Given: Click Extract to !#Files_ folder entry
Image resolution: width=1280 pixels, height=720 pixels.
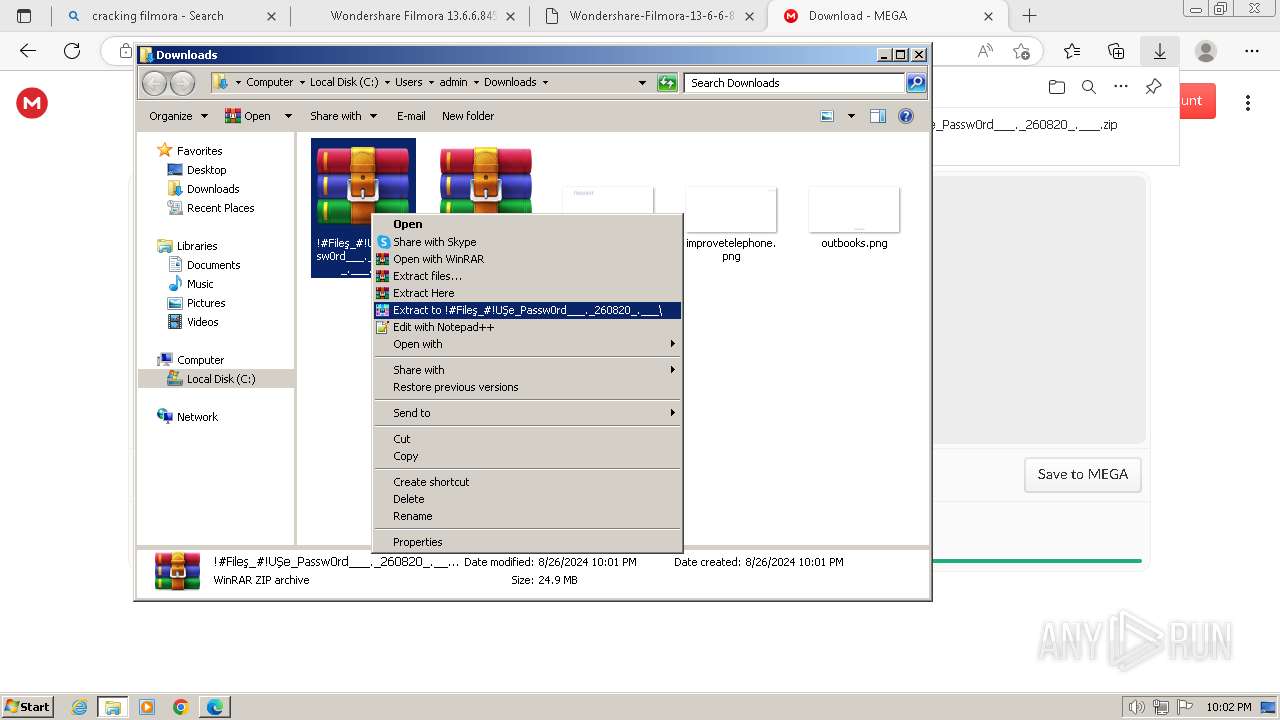Looking at the screenshot, I should coord(527,310).
